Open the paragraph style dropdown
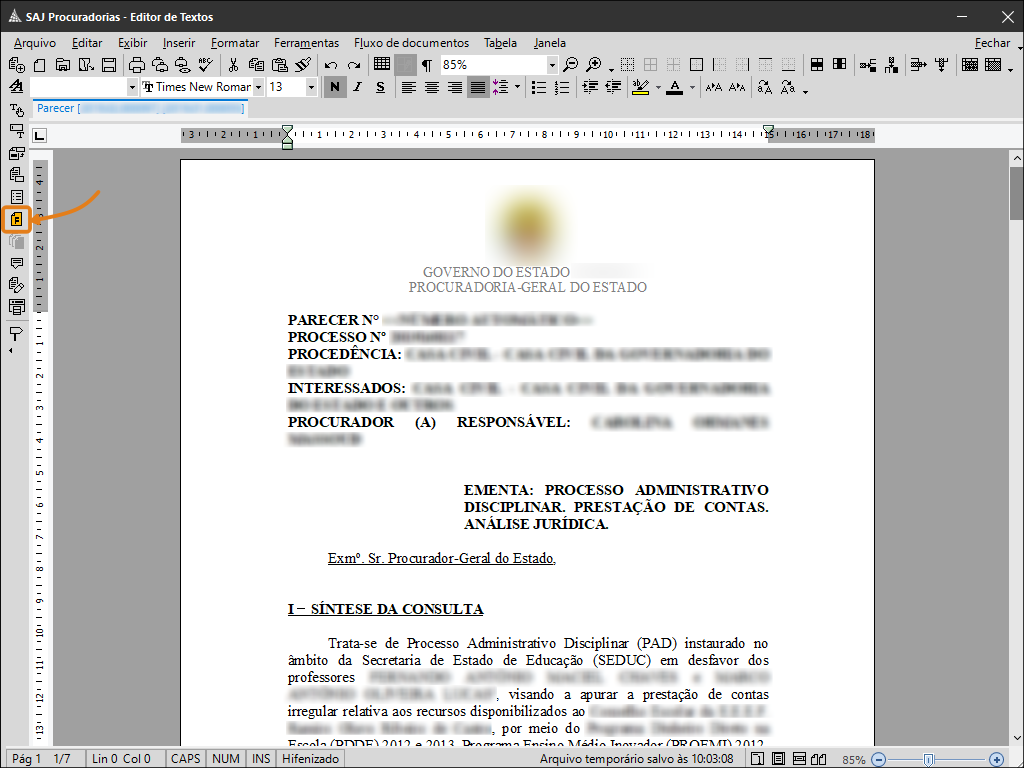Screen dimensions: 1024x768 [x=132, y=87]
